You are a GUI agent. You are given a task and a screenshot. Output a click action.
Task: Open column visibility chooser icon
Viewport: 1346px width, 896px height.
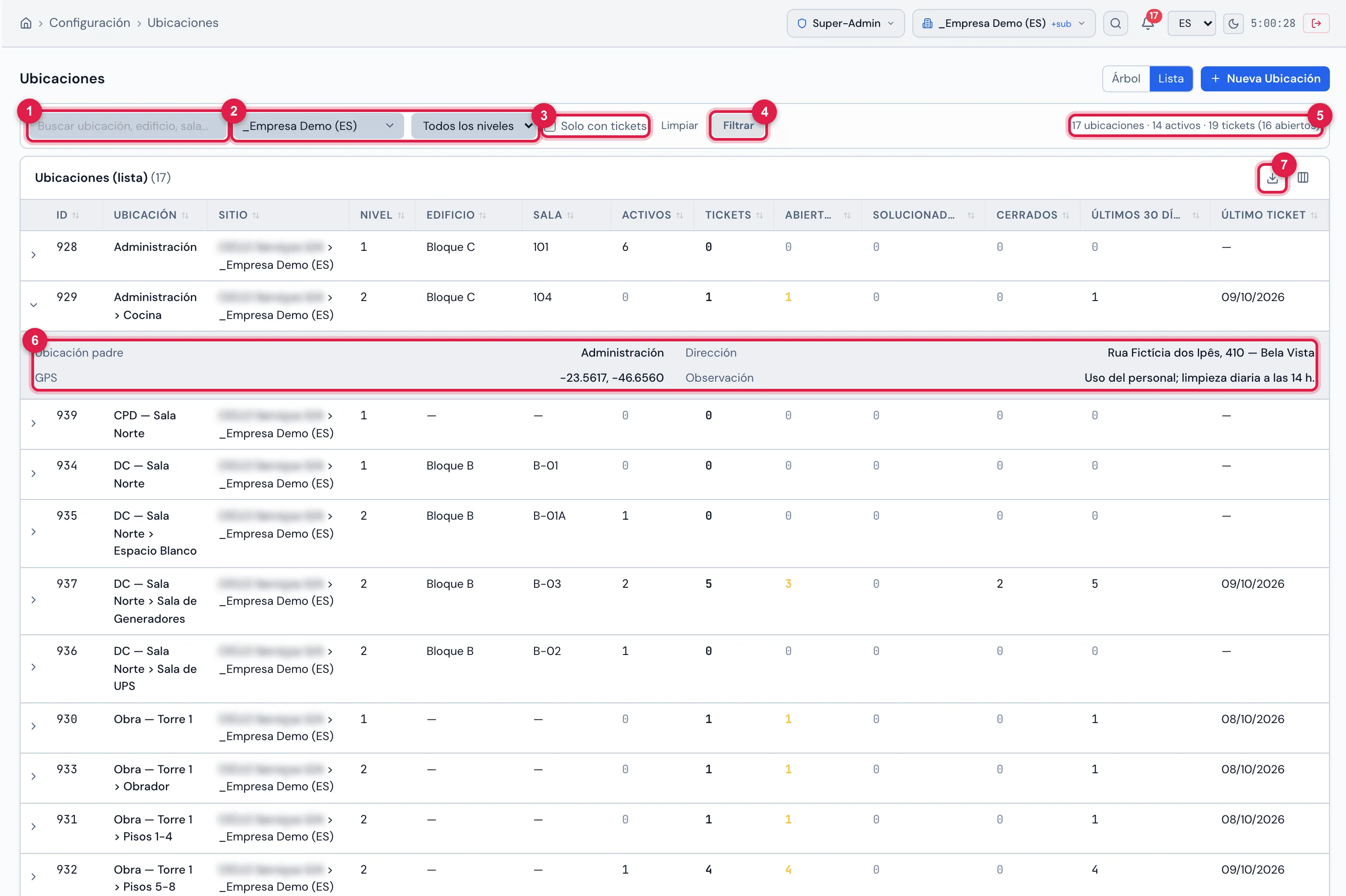pos(1303,178)
